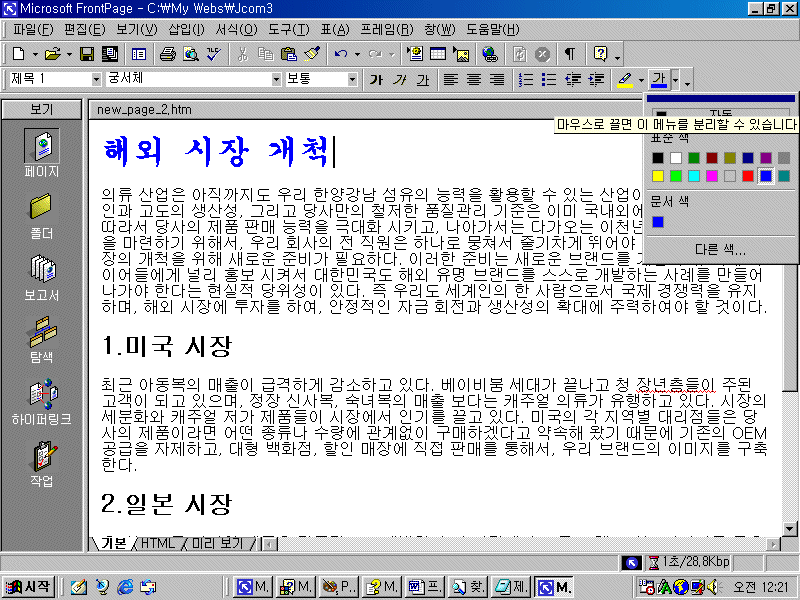Save the page with the diskette icon
Screen dimensions: 800x600
pyautogui.click(x=87, y=54)
